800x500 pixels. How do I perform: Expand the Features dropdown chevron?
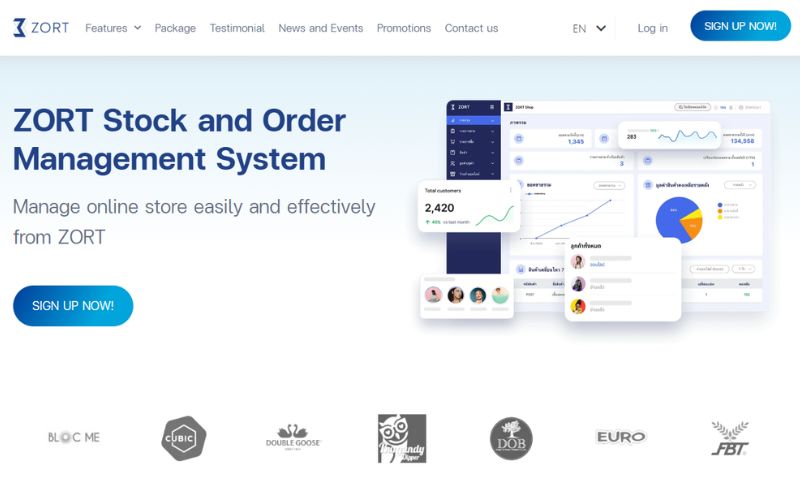137,28
